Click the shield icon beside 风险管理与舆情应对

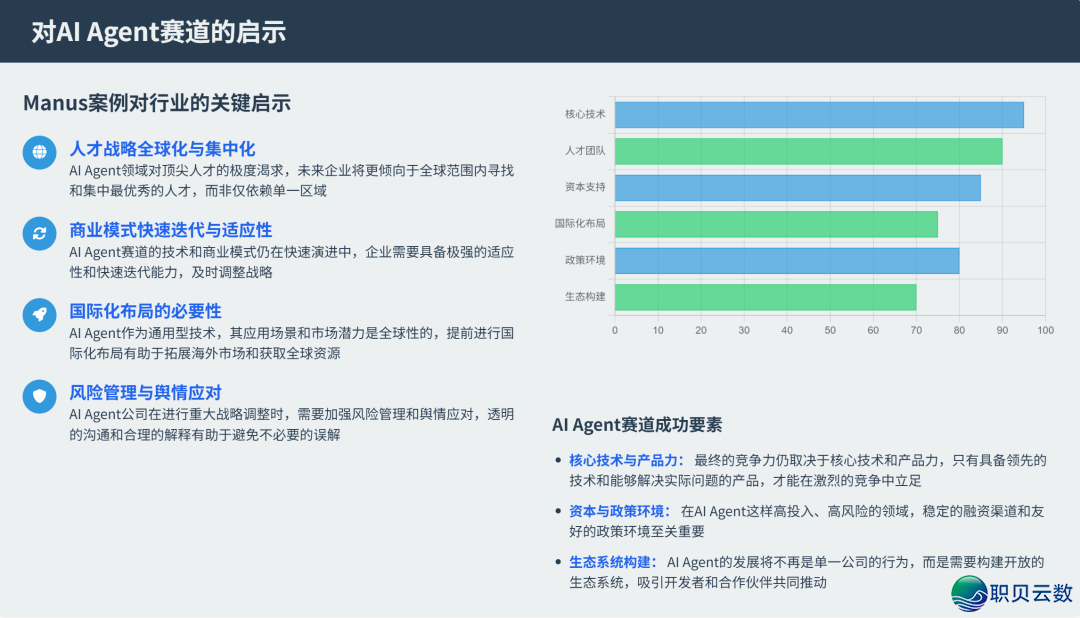pyautogui.click(x=39, y=396)
